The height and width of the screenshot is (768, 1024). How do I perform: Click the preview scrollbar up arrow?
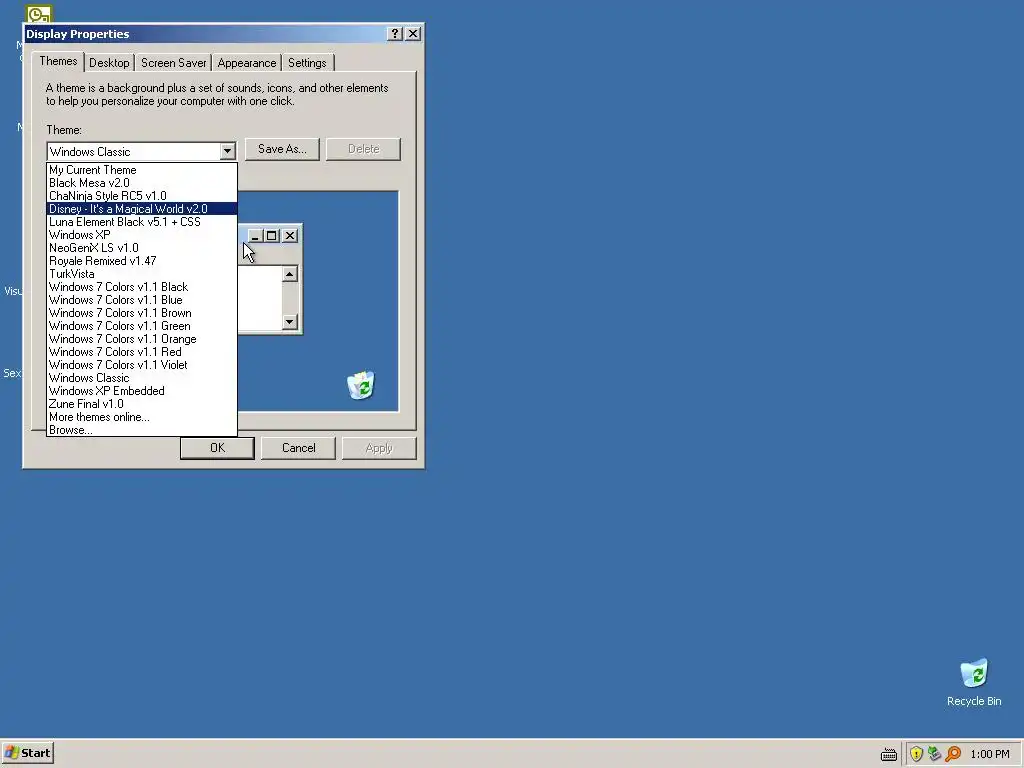click(290, 274)
